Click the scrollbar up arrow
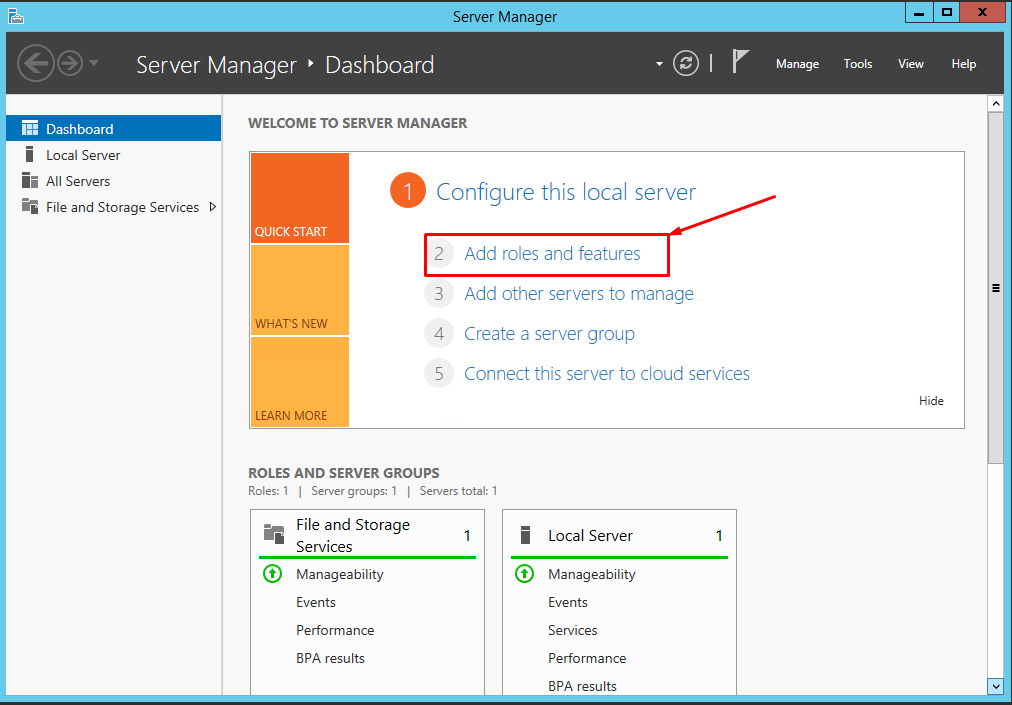 995,103
